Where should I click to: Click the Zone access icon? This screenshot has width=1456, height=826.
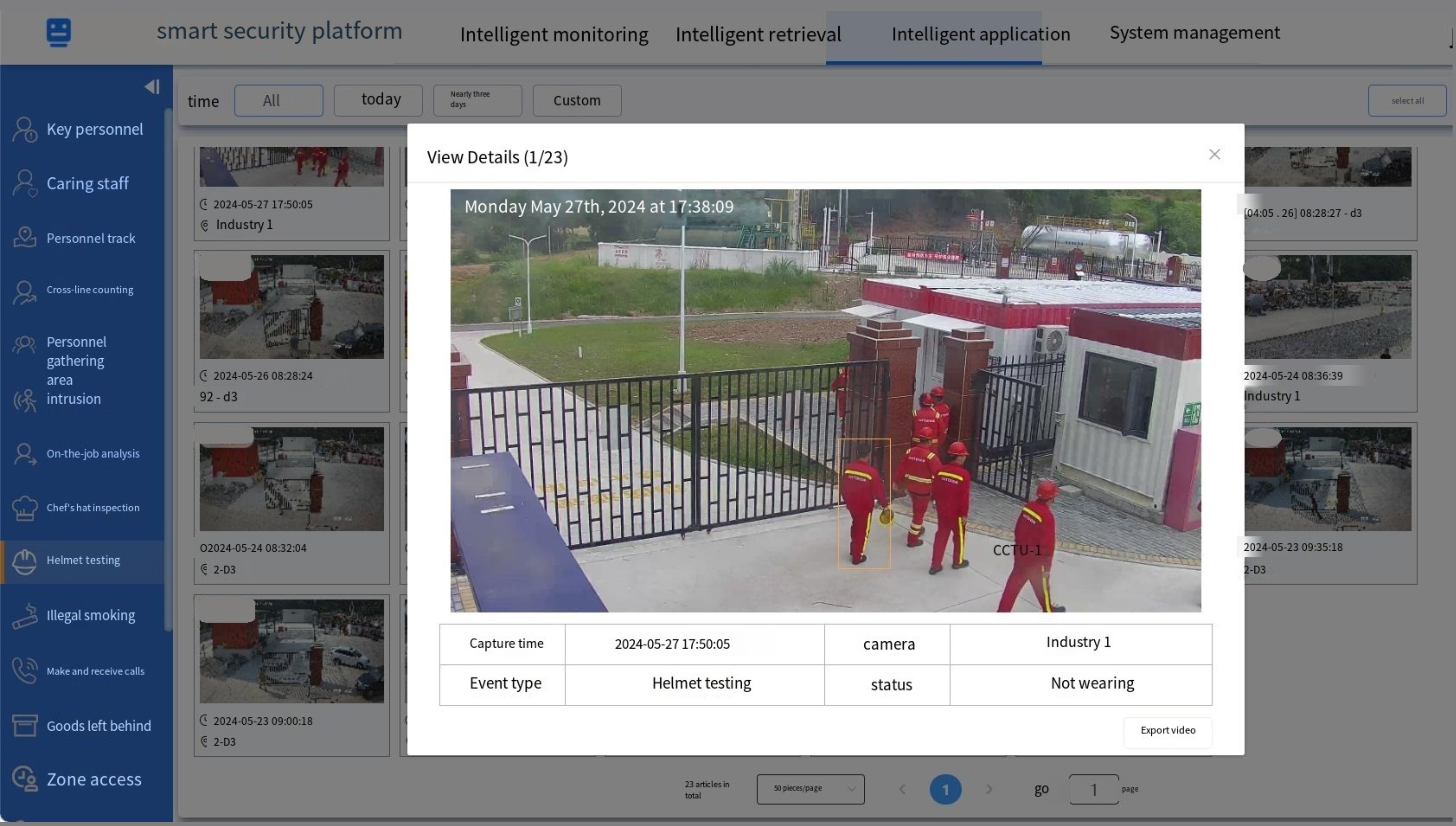click(x=25, y=779)
